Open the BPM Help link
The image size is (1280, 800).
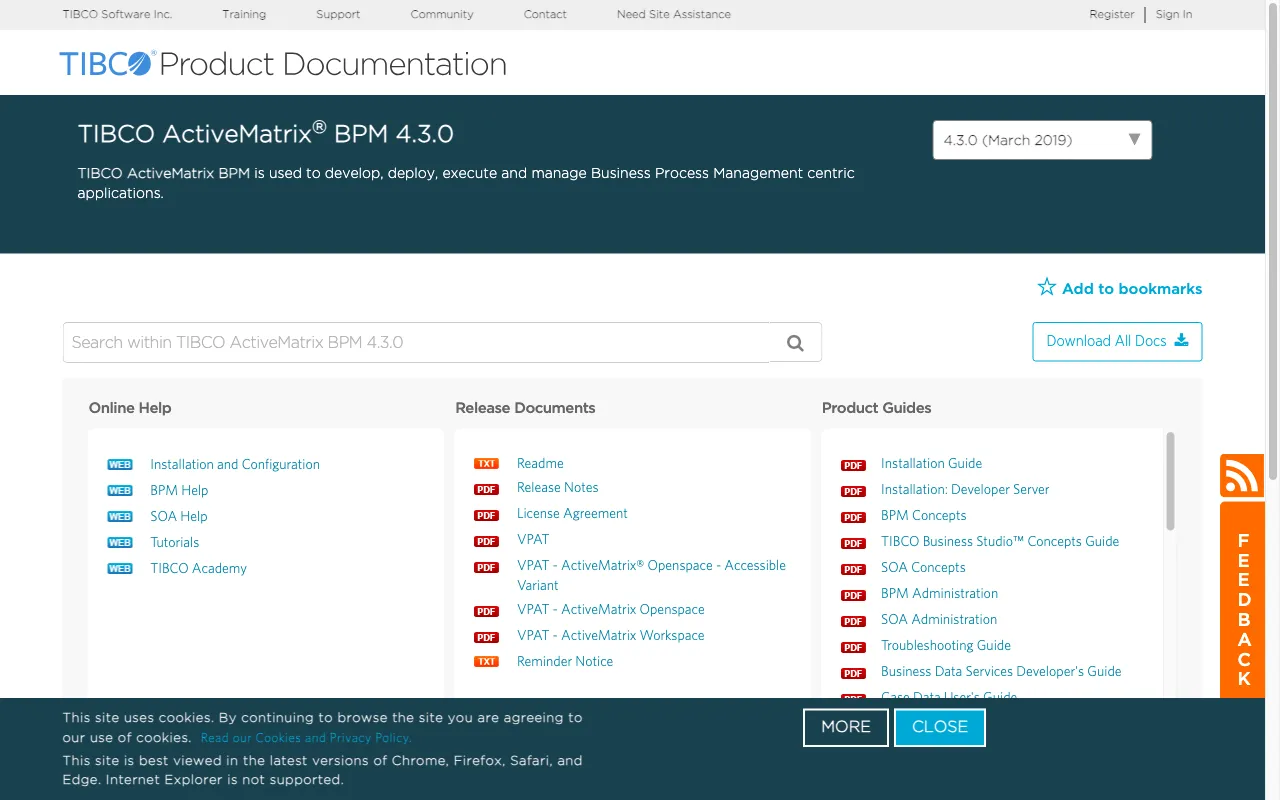click(179, 490)
